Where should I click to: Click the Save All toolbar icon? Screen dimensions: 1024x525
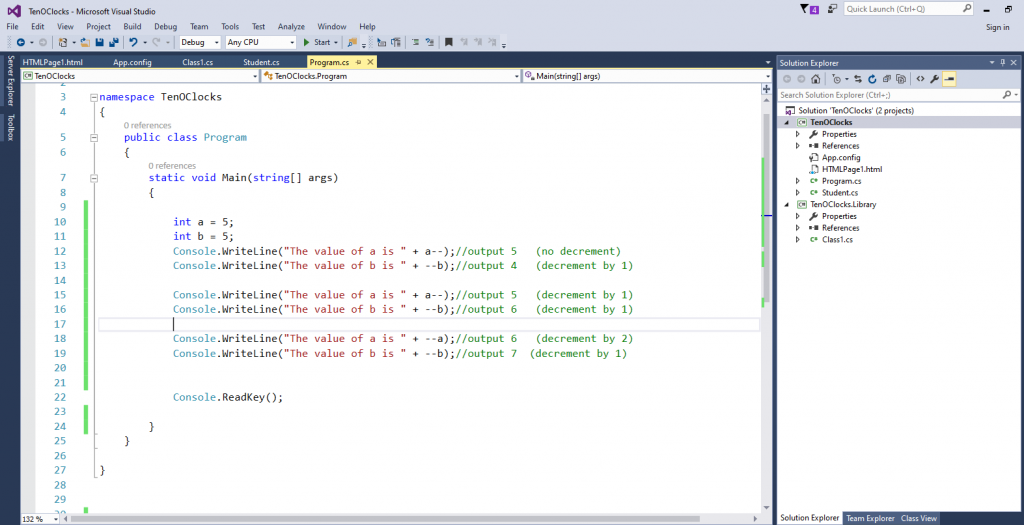click(x=114, y=42)
